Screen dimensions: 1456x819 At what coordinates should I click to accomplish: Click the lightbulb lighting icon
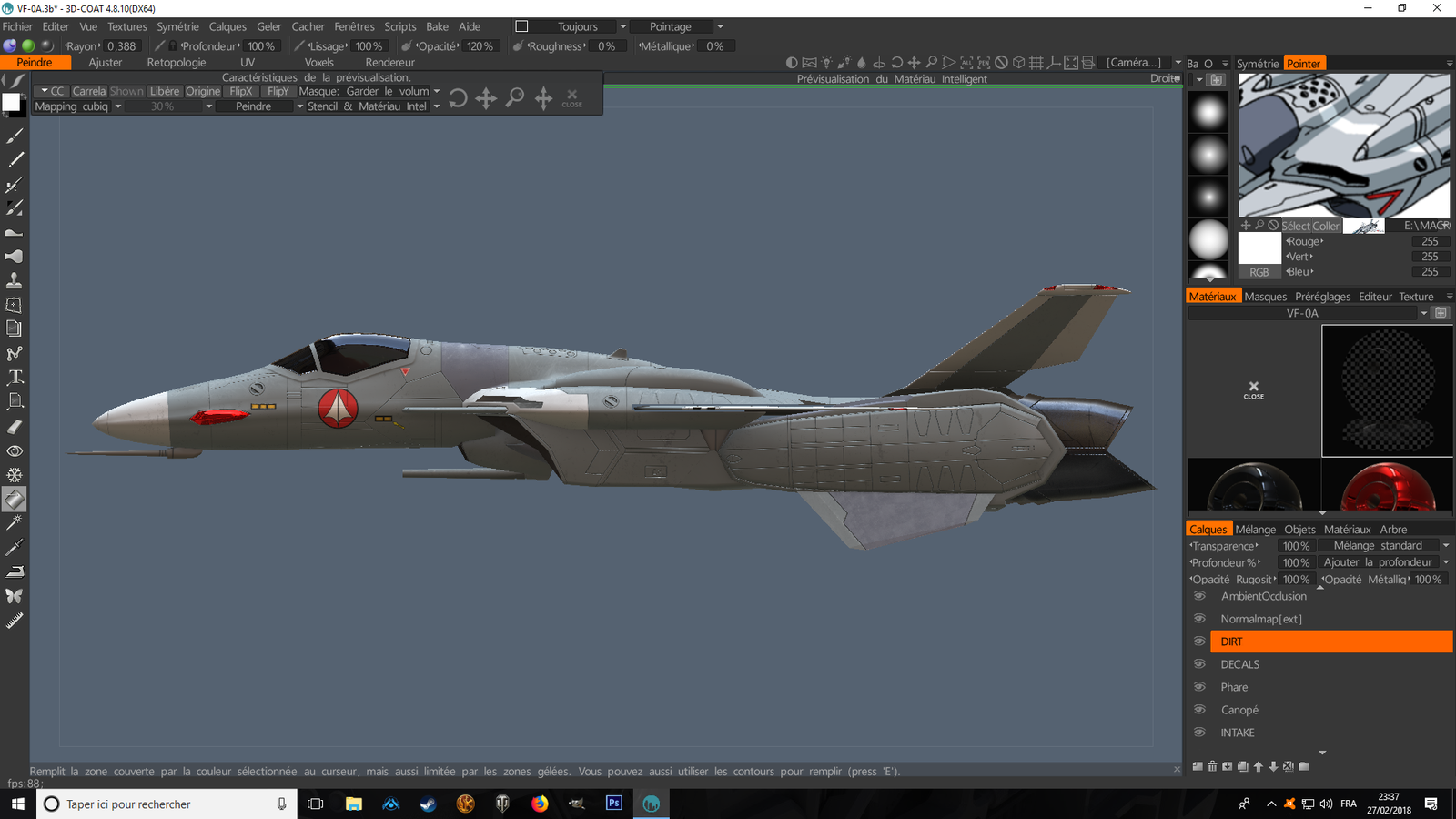pyautogui.click(x=827, y=63)
